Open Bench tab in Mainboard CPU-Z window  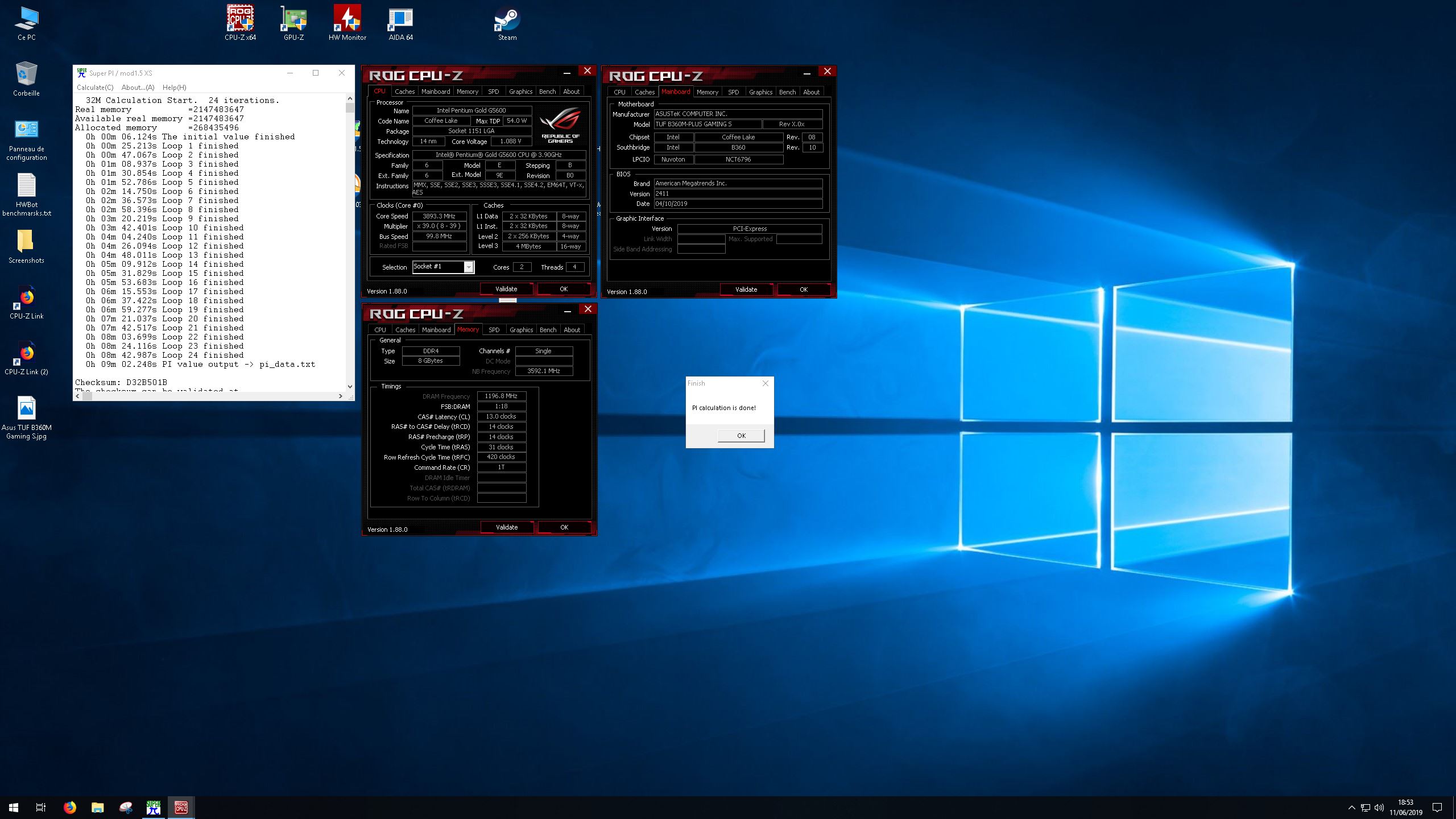point(788,92)
